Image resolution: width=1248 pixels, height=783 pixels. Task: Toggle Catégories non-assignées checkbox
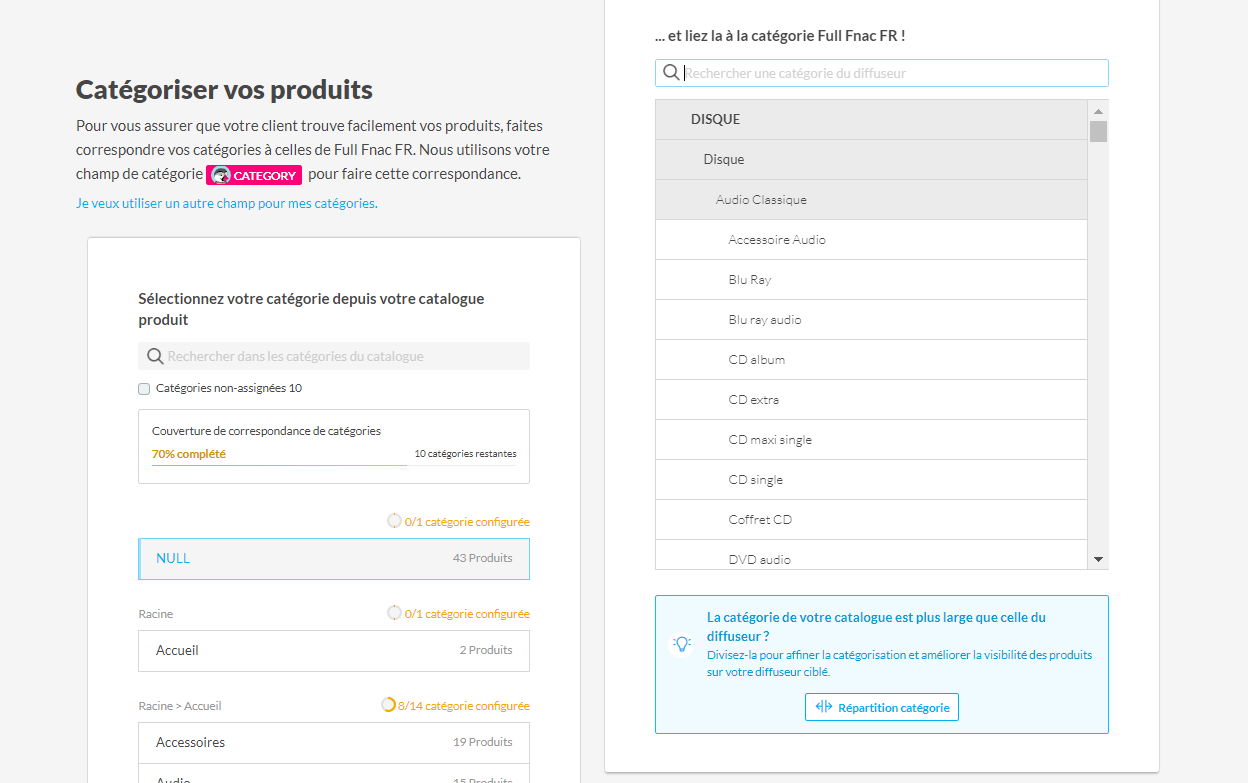click(x=144, y=389)
